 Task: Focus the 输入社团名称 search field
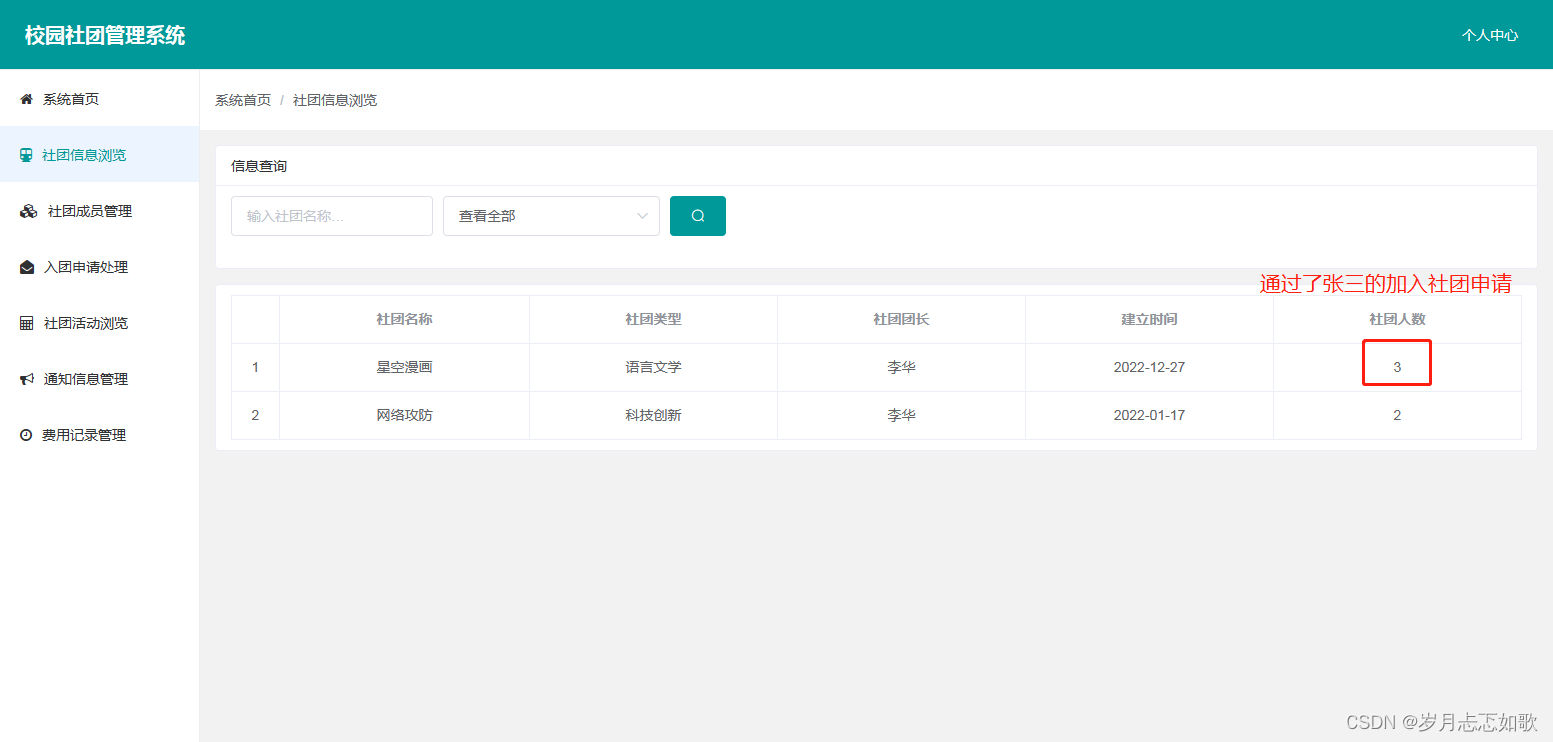[x=332, y=216]
